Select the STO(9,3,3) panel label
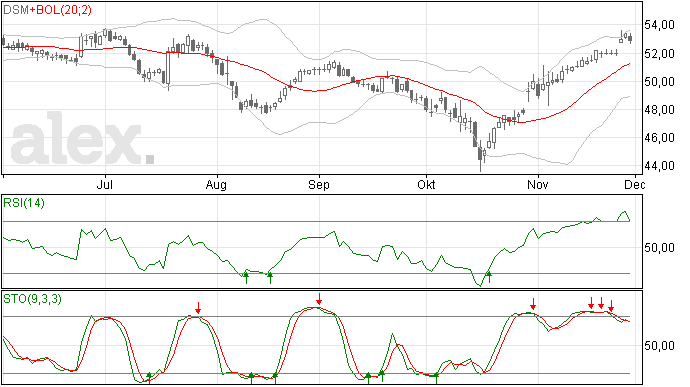Screen dimensions: 690x387 click(x=33, y=299)
